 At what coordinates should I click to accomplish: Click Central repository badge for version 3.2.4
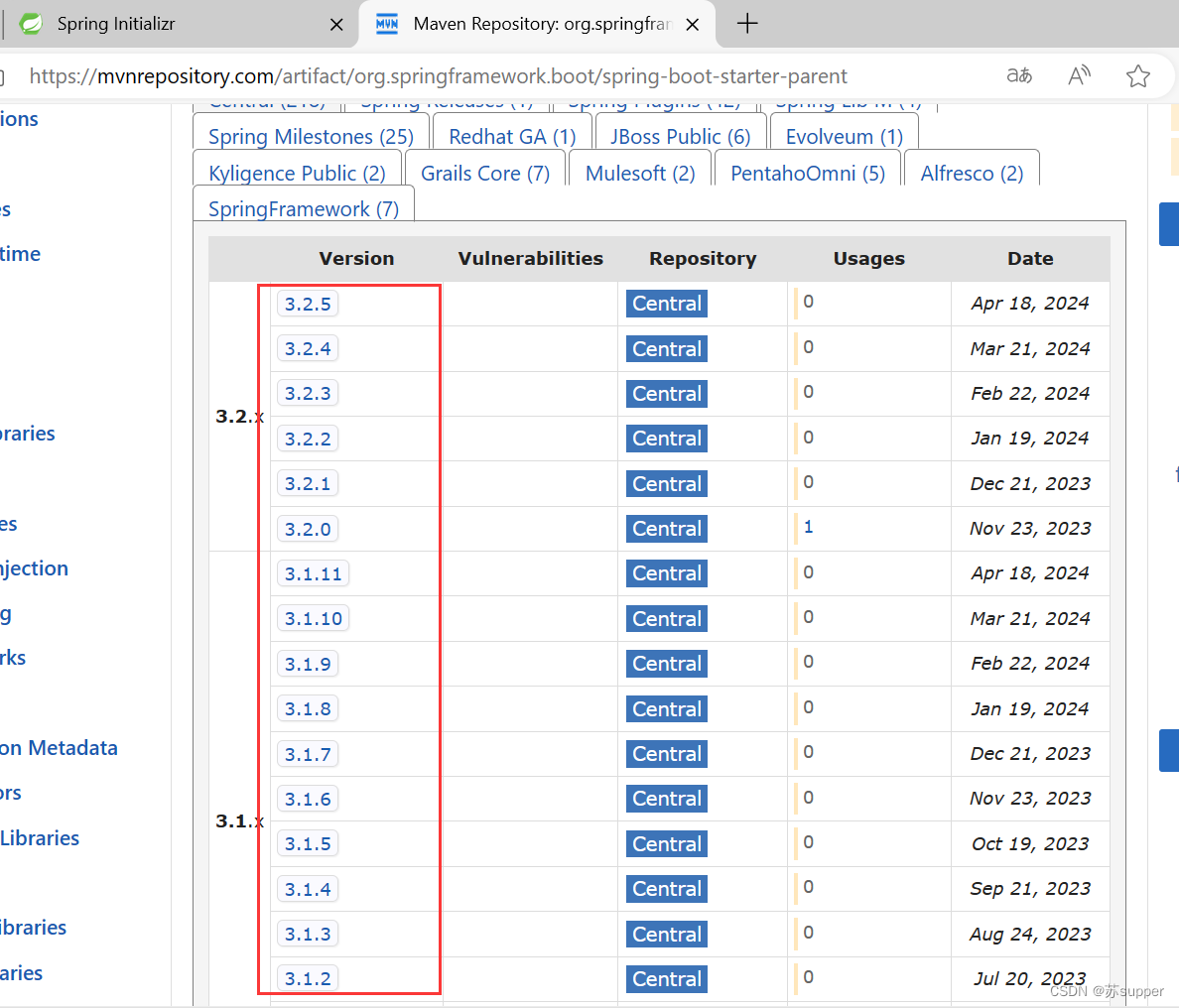click(666, 349)
